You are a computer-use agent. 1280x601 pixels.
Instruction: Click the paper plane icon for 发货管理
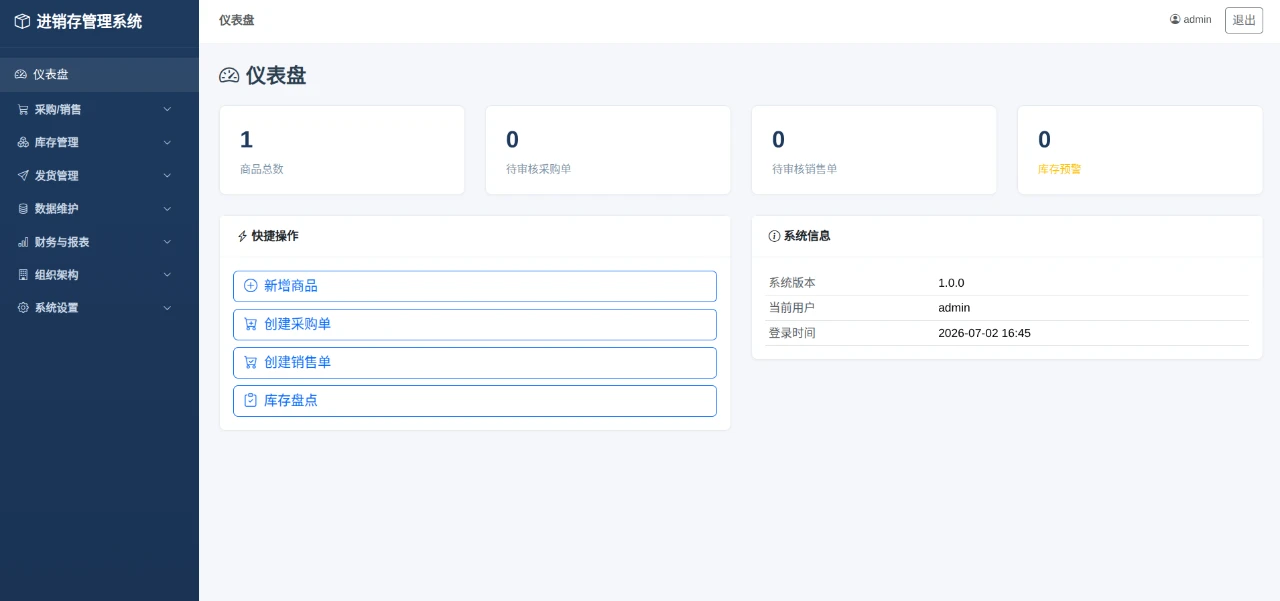[23, 175]
